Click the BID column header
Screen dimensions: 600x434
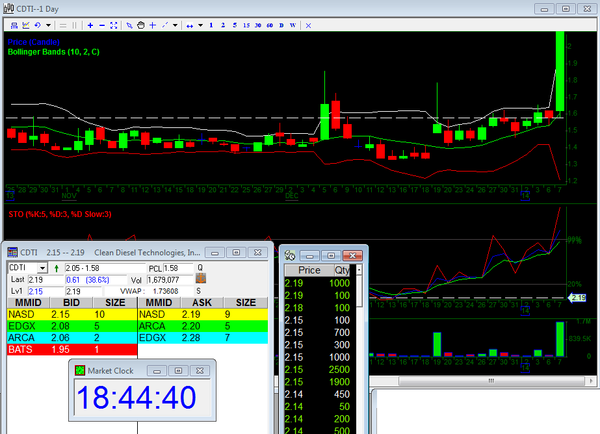point(71,303)
